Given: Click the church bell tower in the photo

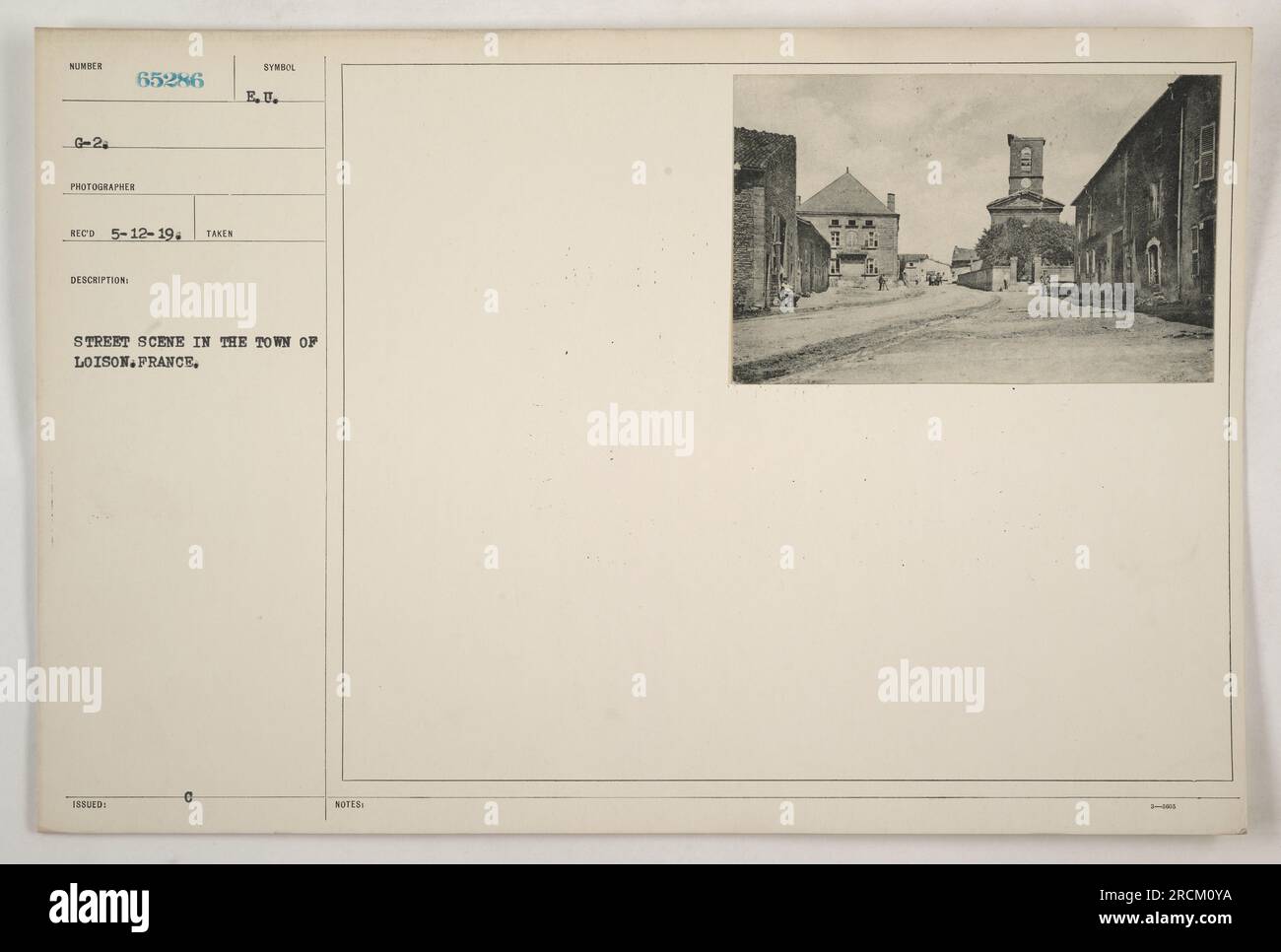Looking at the screenshot, I should (x=1023, y=168).
